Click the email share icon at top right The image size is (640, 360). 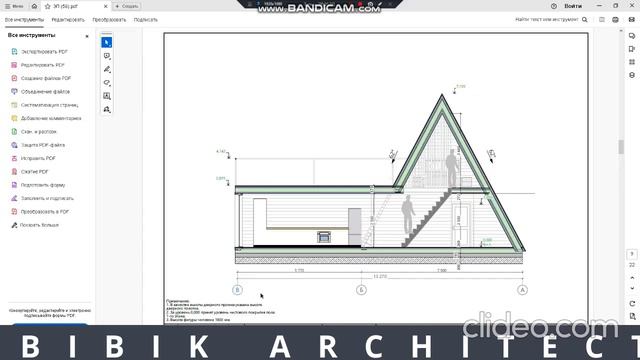[x=632, y=20]
